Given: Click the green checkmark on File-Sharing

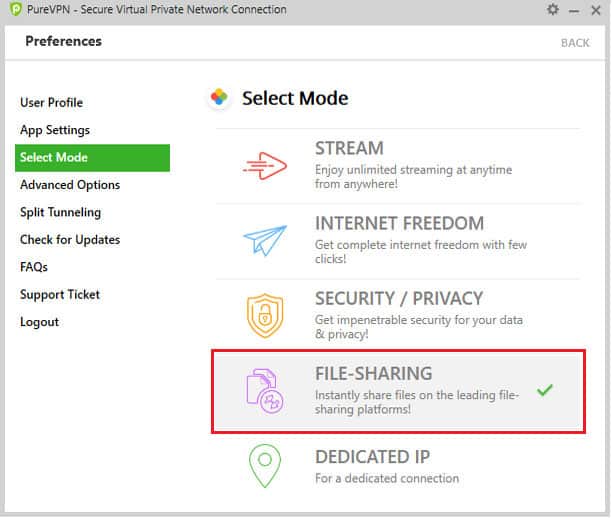Looking at the screenshot, I should click(544, 390).
